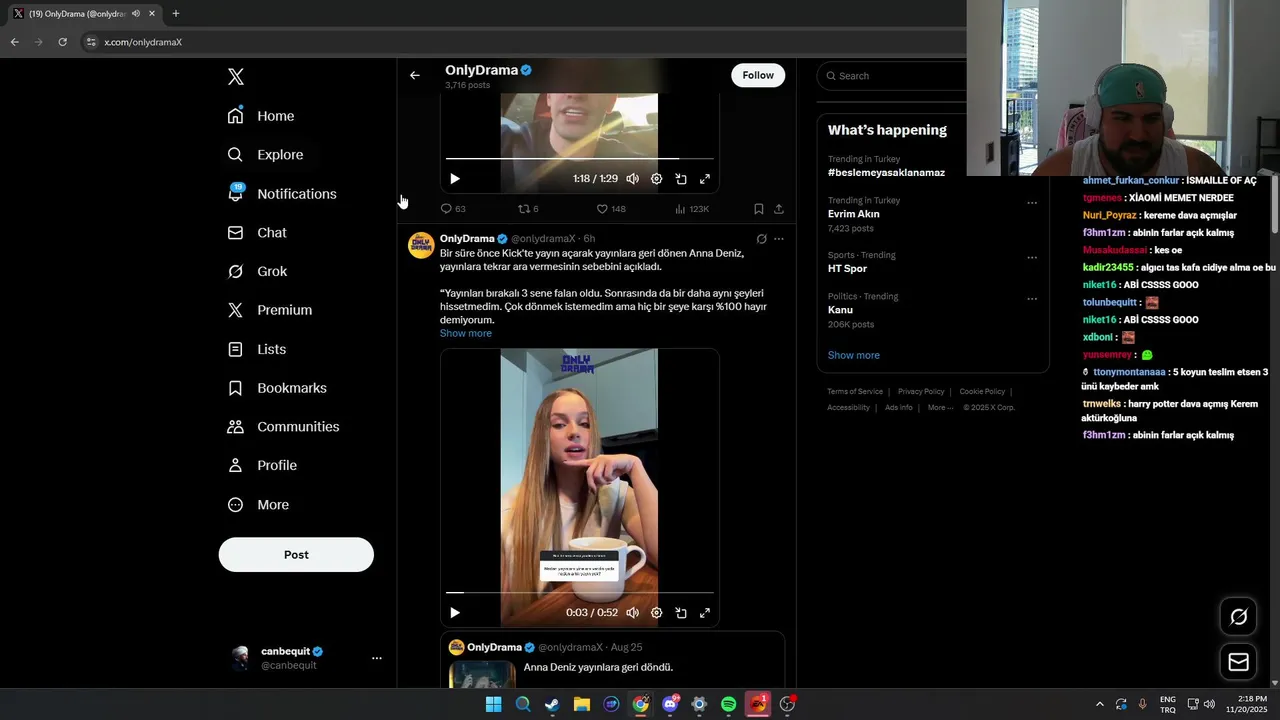Seek on the upper video progress bar
Screen dimensions: 1280x720
[580, 158]
